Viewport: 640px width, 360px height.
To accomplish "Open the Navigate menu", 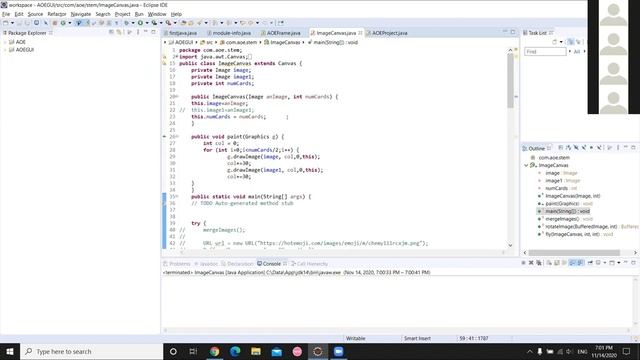I will coord(81,14).
